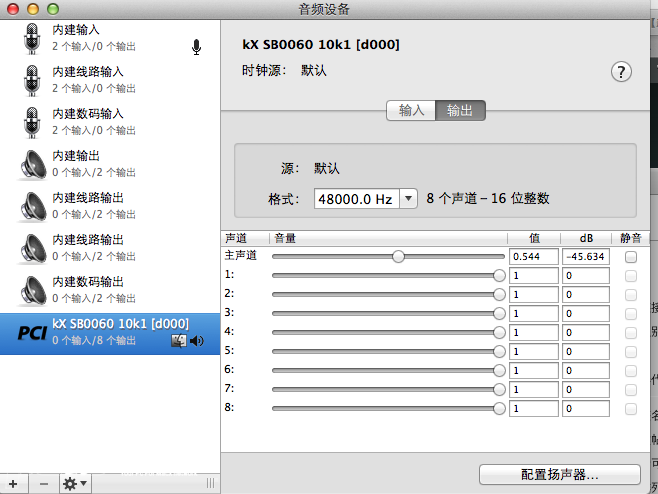
Task: Click the yellow minimize window button
Action: tap(33, 9)
